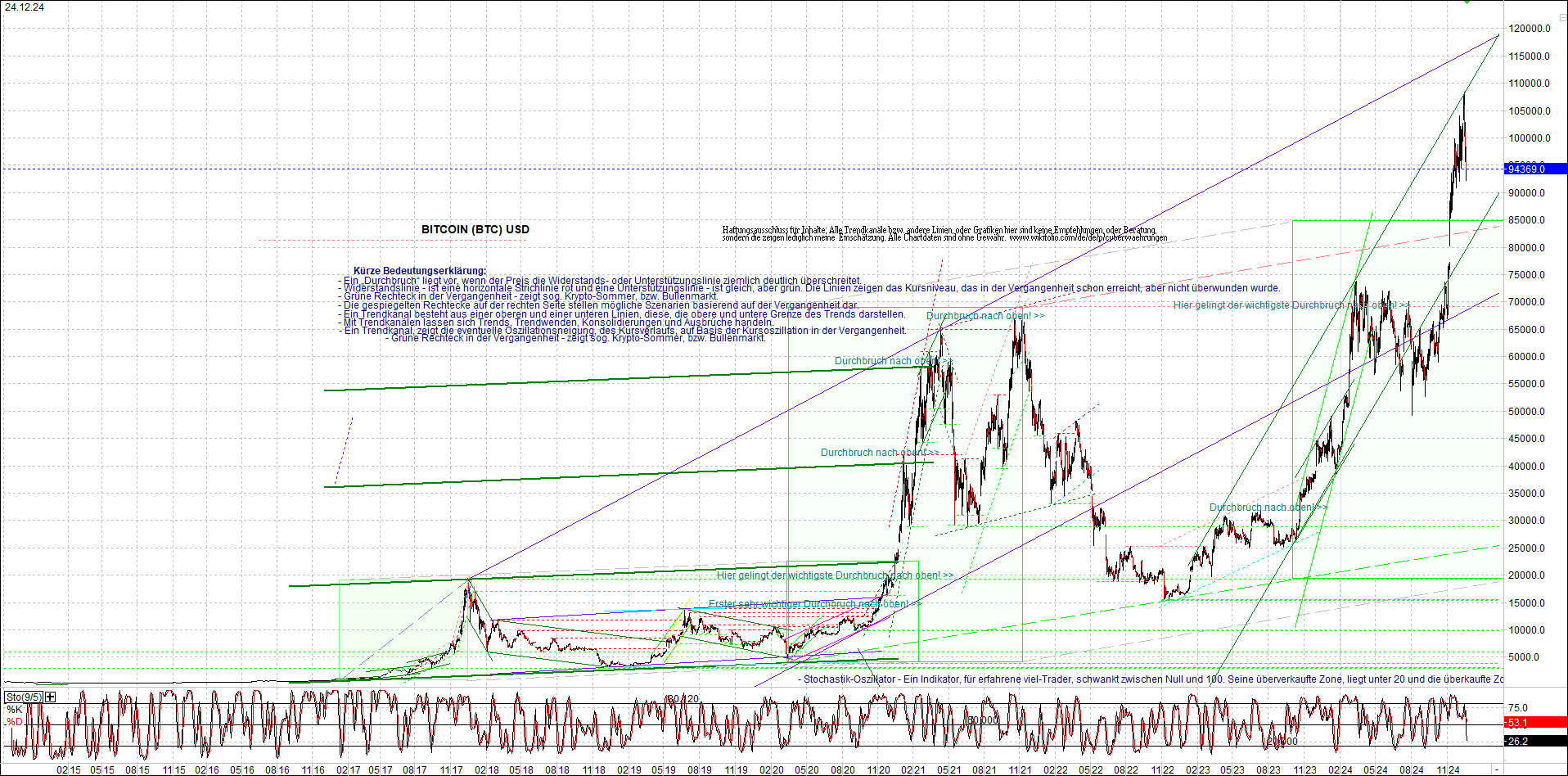Click the 120000.0 price axis label
This screenshot has width=1568, height=776.
1530,29
